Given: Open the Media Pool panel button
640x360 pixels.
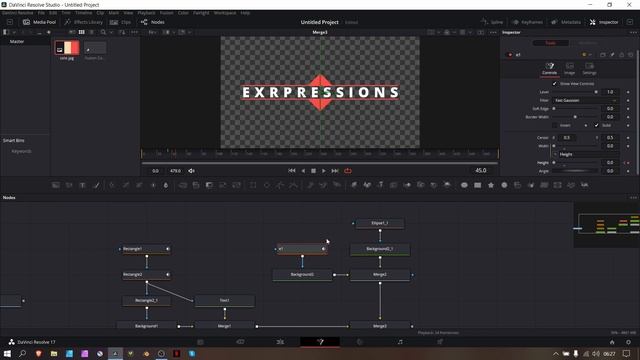Looking at the screenshot, I should 39,22.
